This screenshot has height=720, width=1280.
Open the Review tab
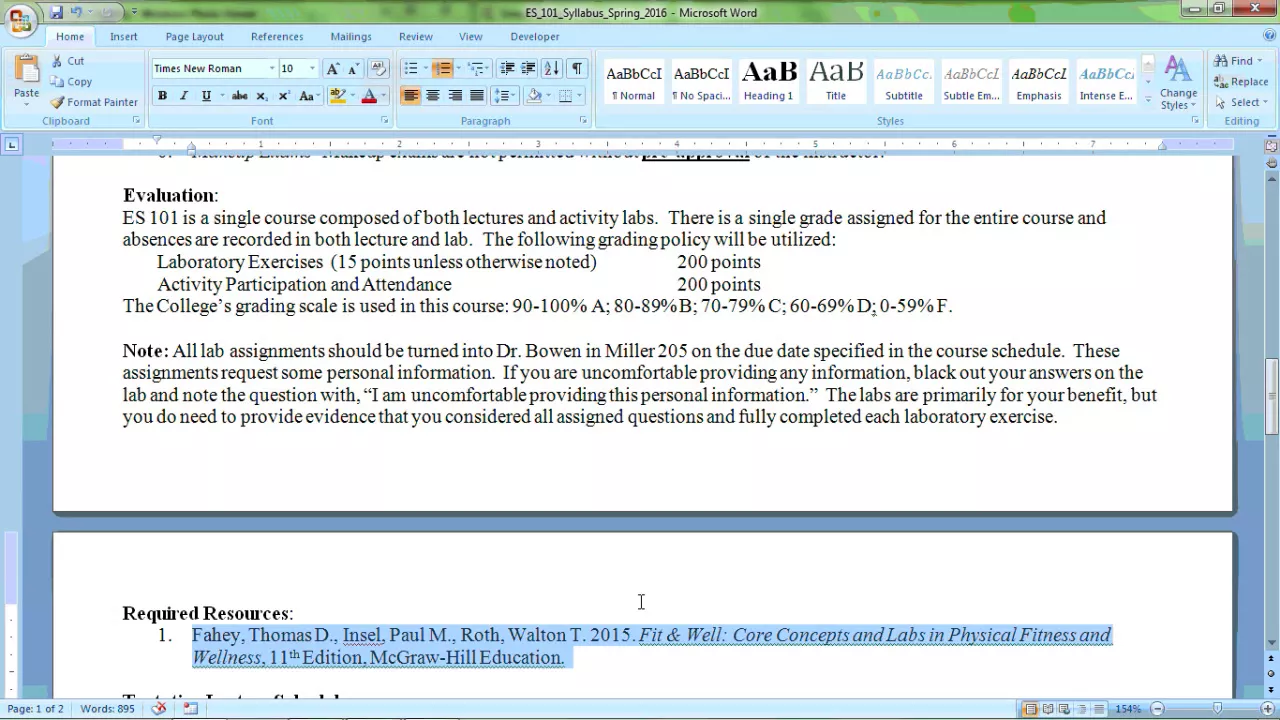(416, 36)
